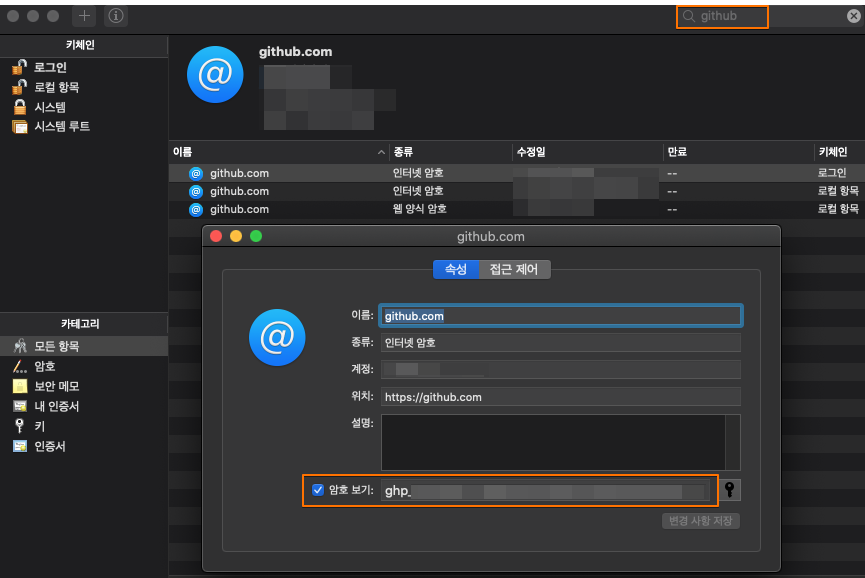Click the 로그인 cell in 키체인 column
The width and height of the screenshot is (865, 578).
pos(832,173)
